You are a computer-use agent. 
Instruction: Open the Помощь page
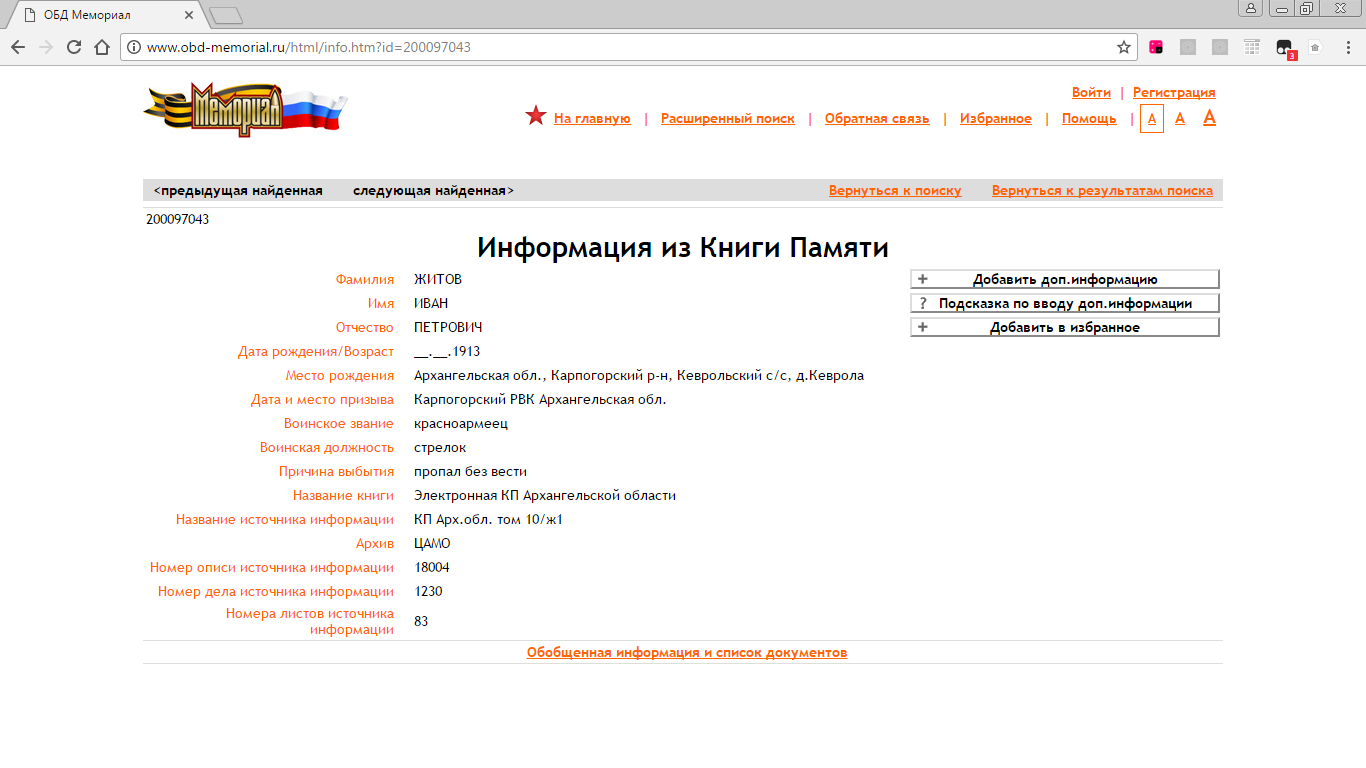tap(1089, 119)
